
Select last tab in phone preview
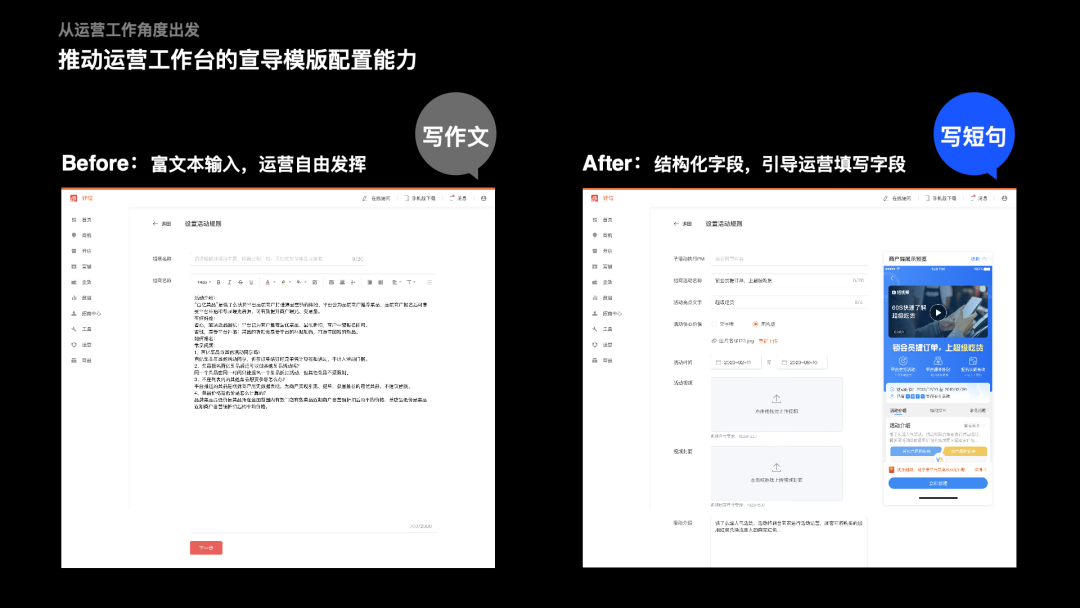pyautogui.click(x=977, y=410)
